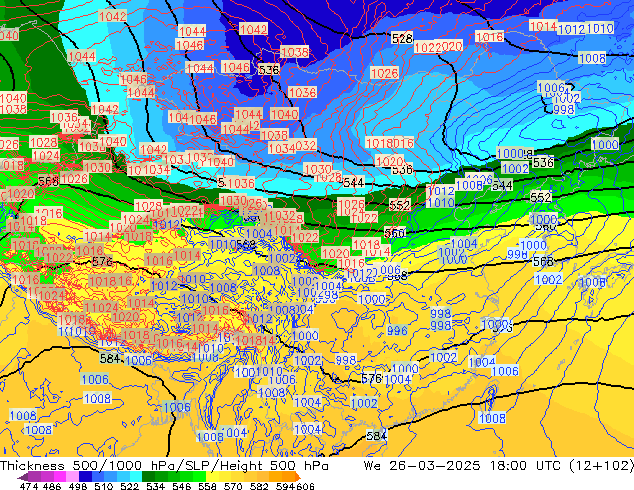Viewport: 634px width, 490px height.
Task: Click the legend value '486'
Action: click(x=52, y=486)
